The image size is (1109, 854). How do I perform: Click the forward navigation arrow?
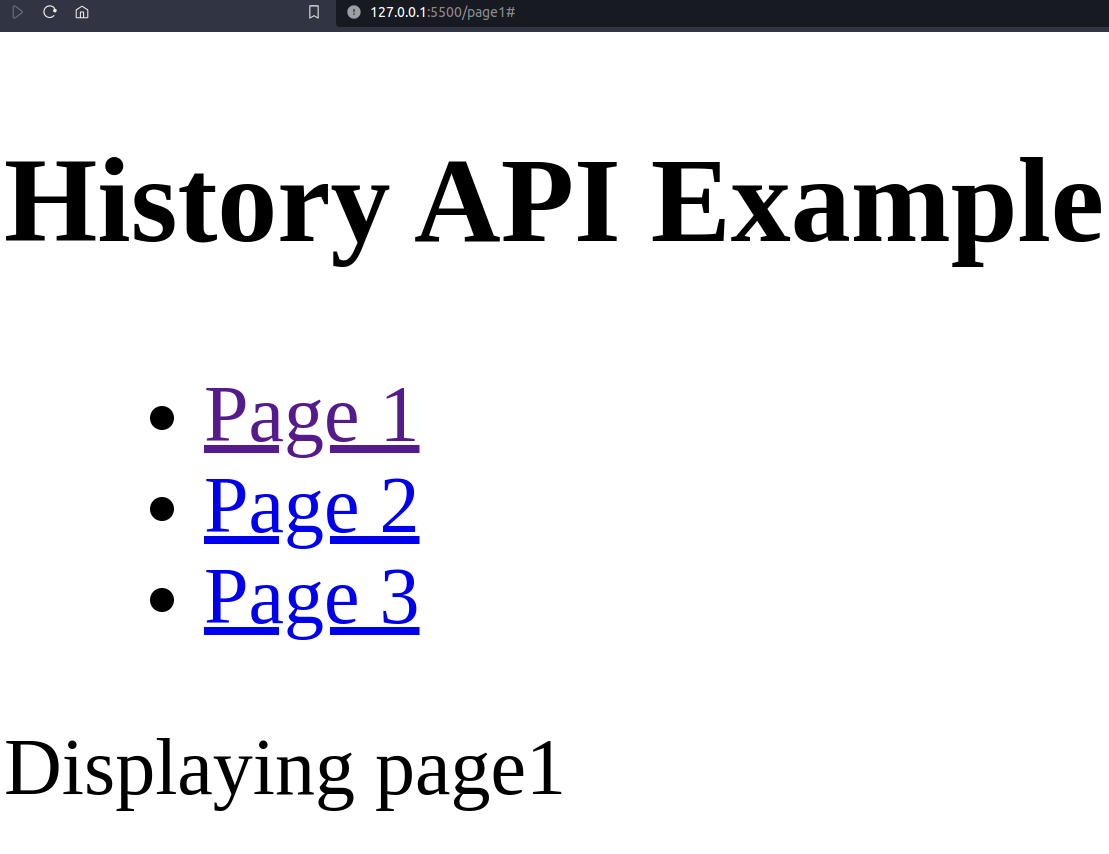(x=17, y=13)
